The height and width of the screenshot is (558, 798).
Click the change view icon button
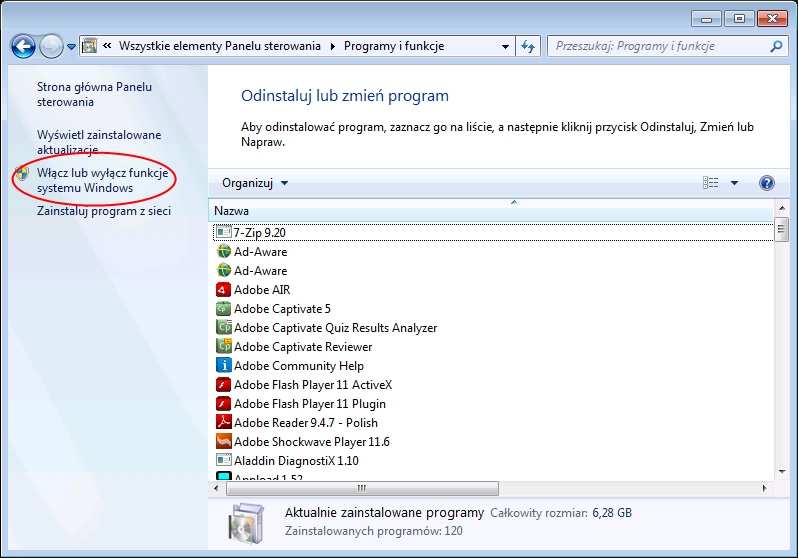click(710, 183)
